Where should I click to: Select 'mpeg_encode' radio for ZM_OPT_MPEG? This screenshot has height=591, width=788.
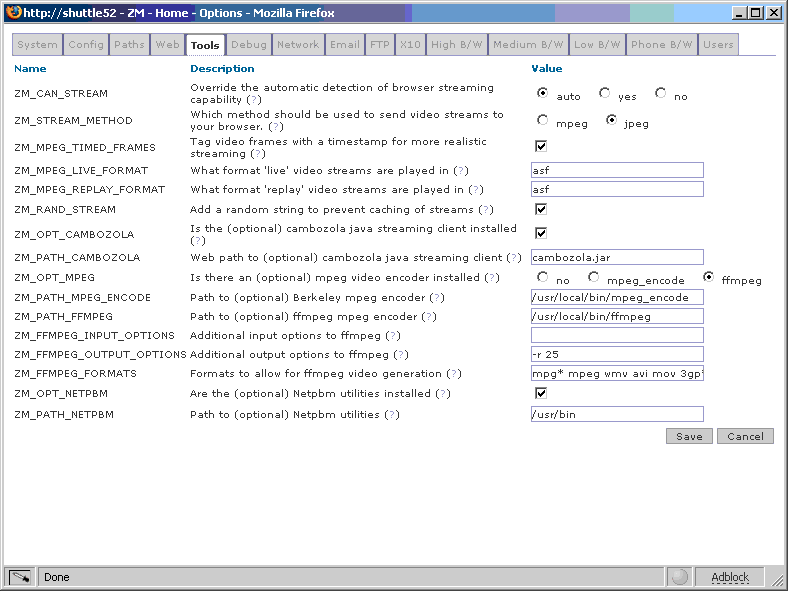click(x=594, y=277)
